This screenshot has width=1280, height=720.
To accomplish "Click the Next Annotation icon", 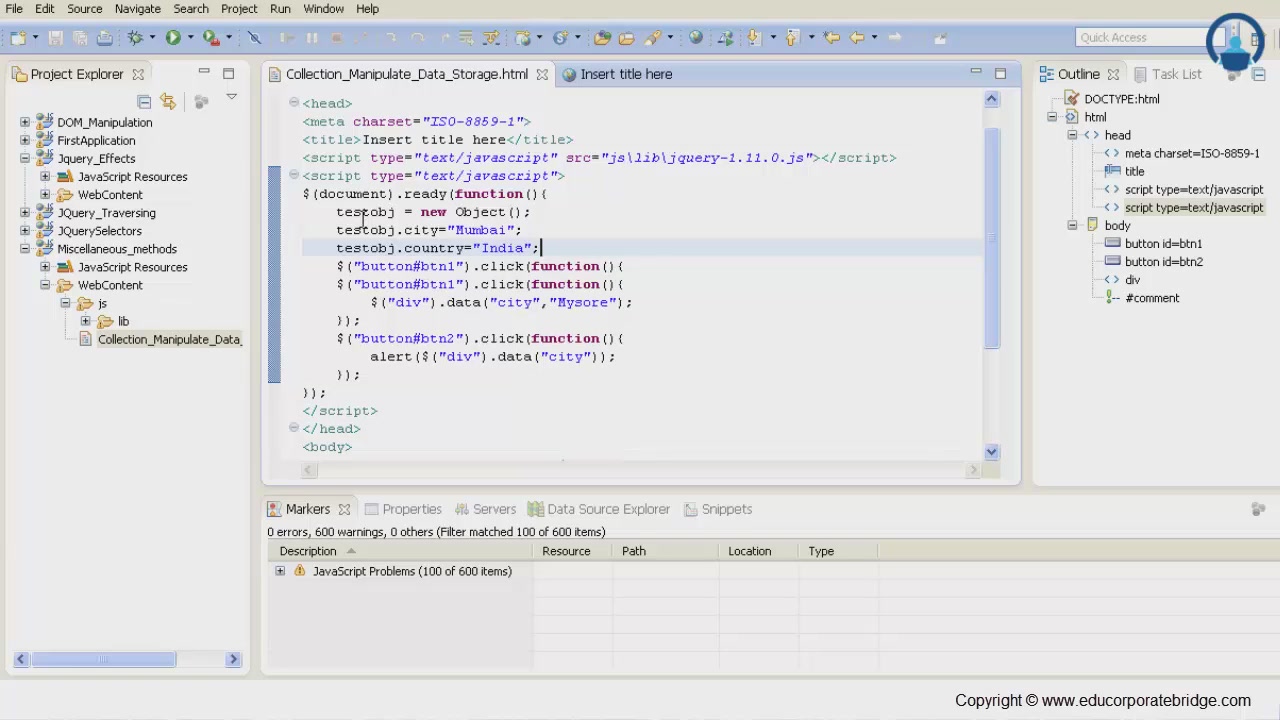I will (753, 38).
